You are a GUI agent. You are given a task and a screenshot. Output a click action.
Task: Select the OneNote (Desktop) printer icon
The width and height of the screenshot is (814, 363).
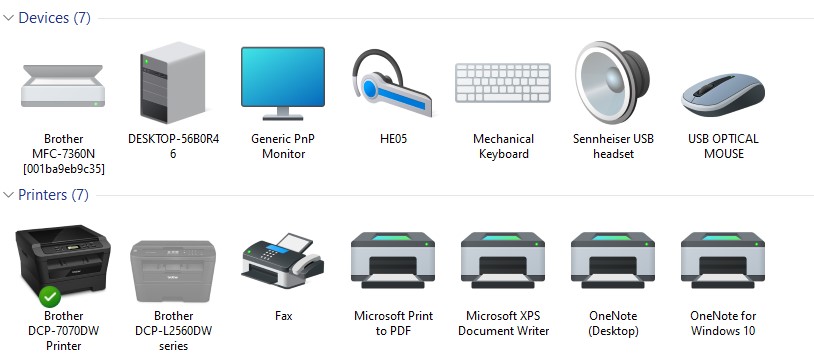click(613, 260)
